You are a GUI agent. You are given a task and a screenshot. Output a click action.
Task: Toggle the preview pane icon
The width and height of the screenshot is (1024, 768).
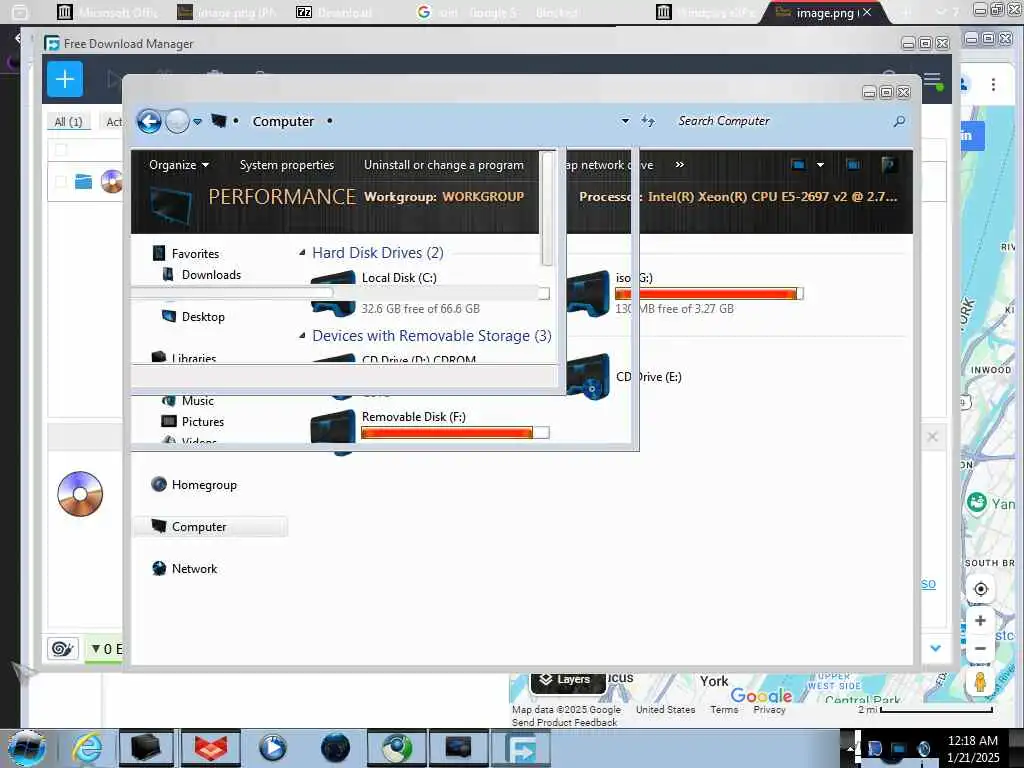[852, 165]
